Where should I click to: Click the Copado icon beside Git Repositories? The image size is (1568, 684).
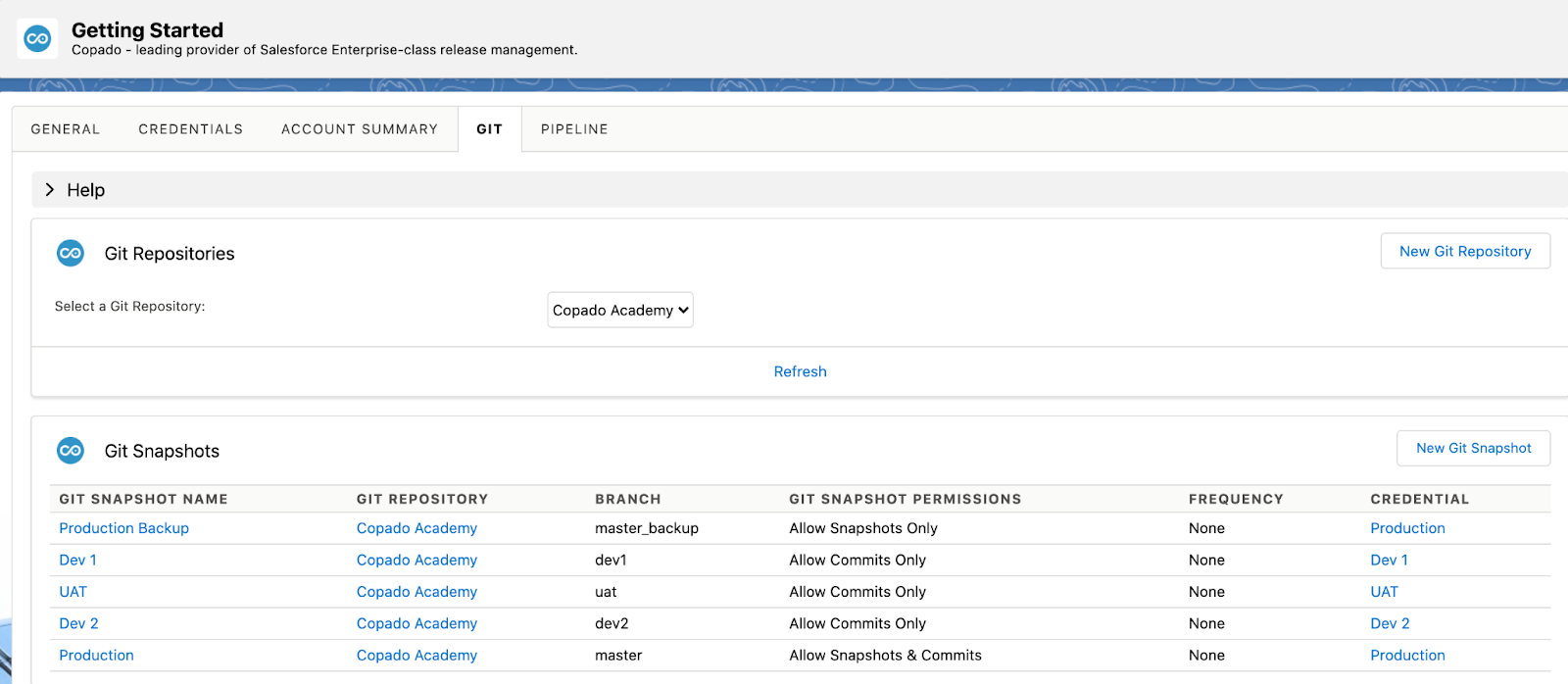71,254
